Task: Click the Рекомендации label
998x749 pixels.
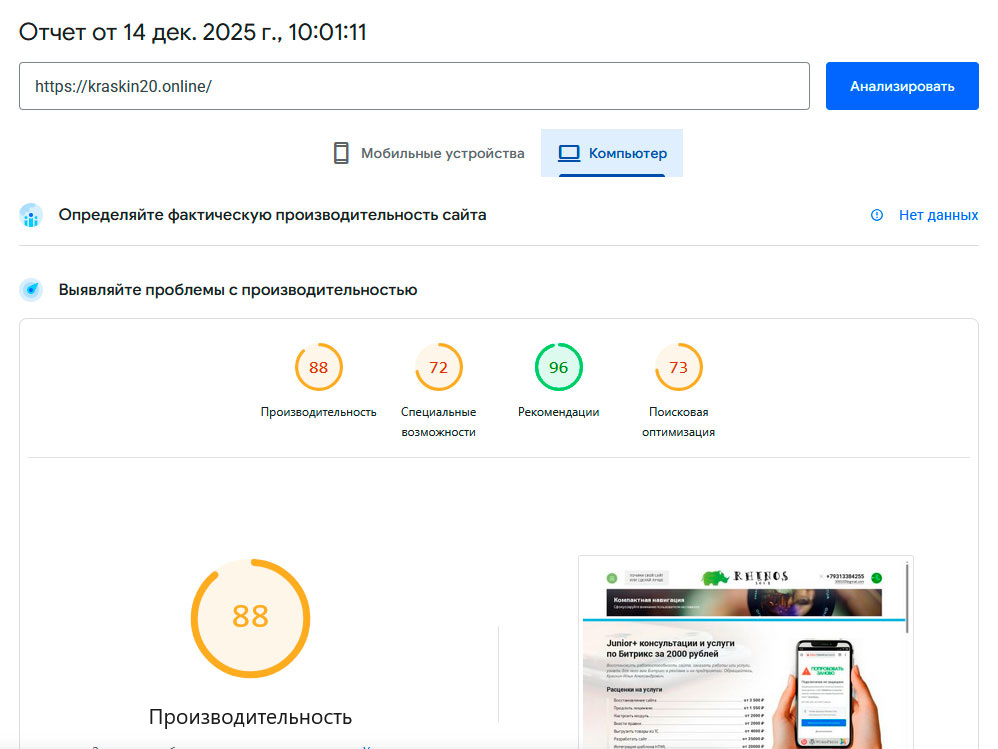Action: pos(558,412)
